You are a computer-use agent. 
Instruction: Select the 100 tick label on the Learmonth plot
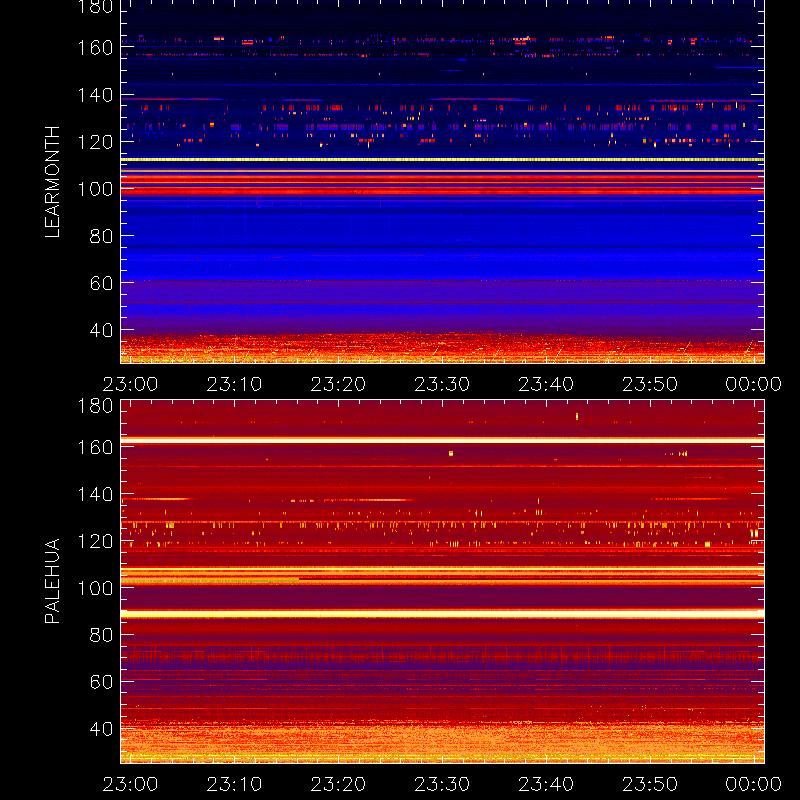pos(95,189)
